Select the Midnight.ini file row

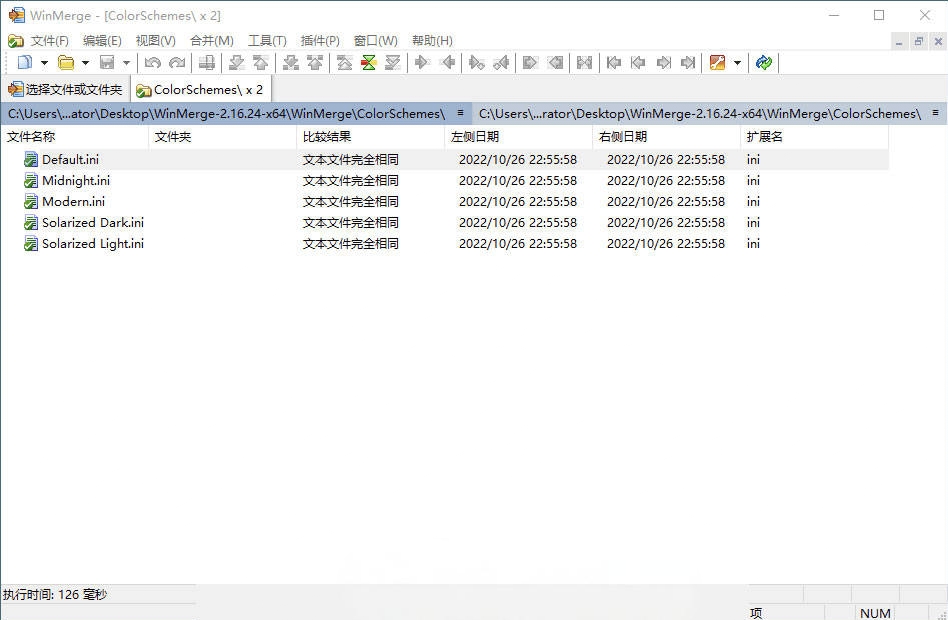coord(77,180)
